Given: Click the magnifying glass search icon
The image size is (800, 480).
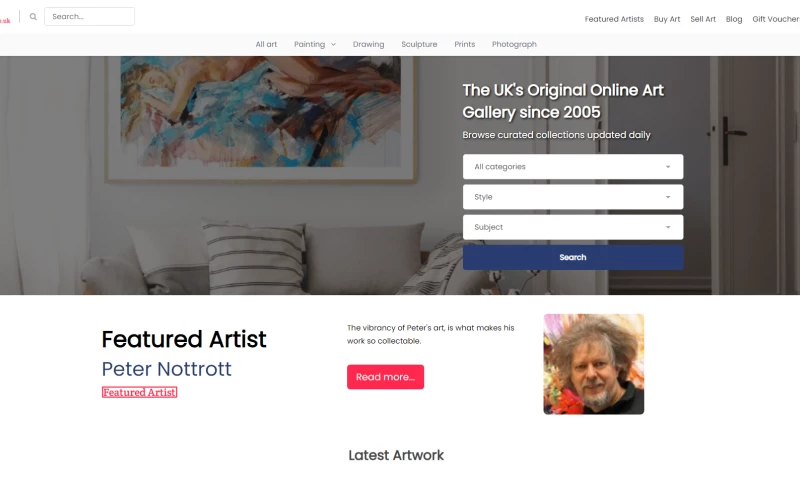Looking at the screenshot, I should pos(33,17).
